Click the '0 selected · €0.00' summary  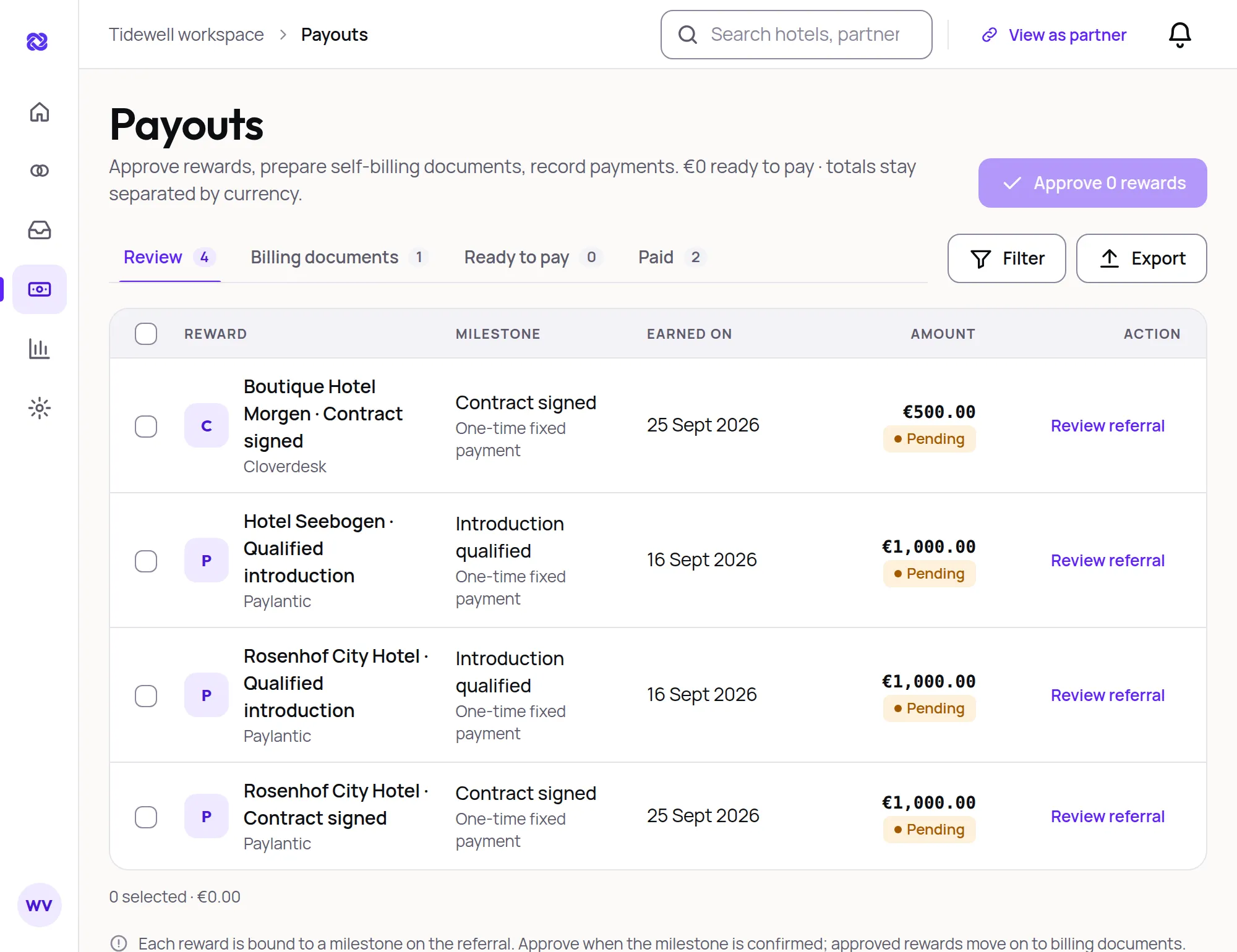tap(174, 897)
